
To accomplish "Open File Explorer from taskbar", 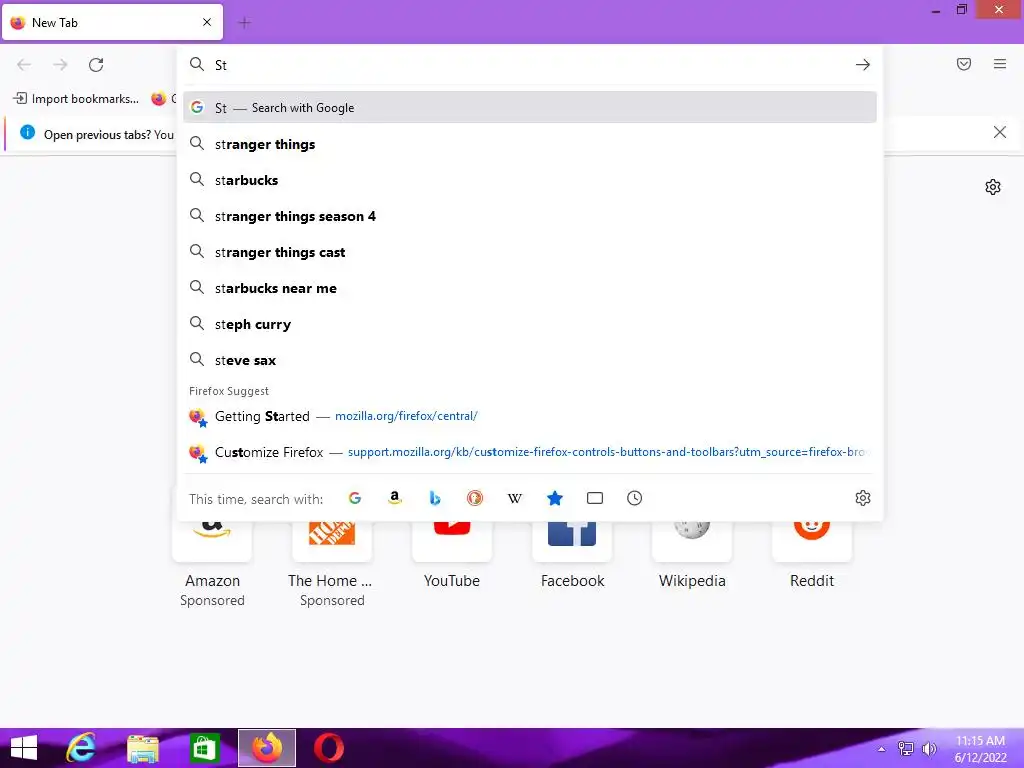I will 143,748.
